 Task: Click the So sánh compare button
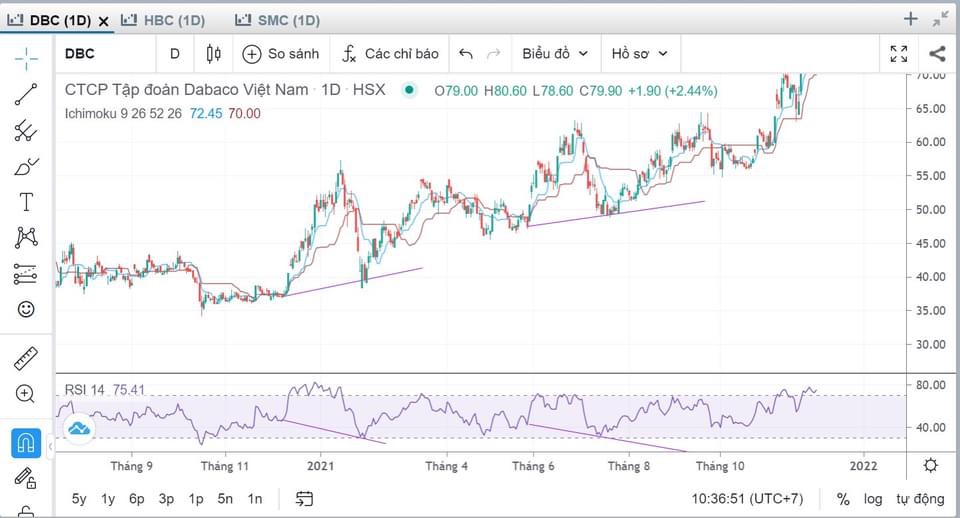[x=281, y=54]
